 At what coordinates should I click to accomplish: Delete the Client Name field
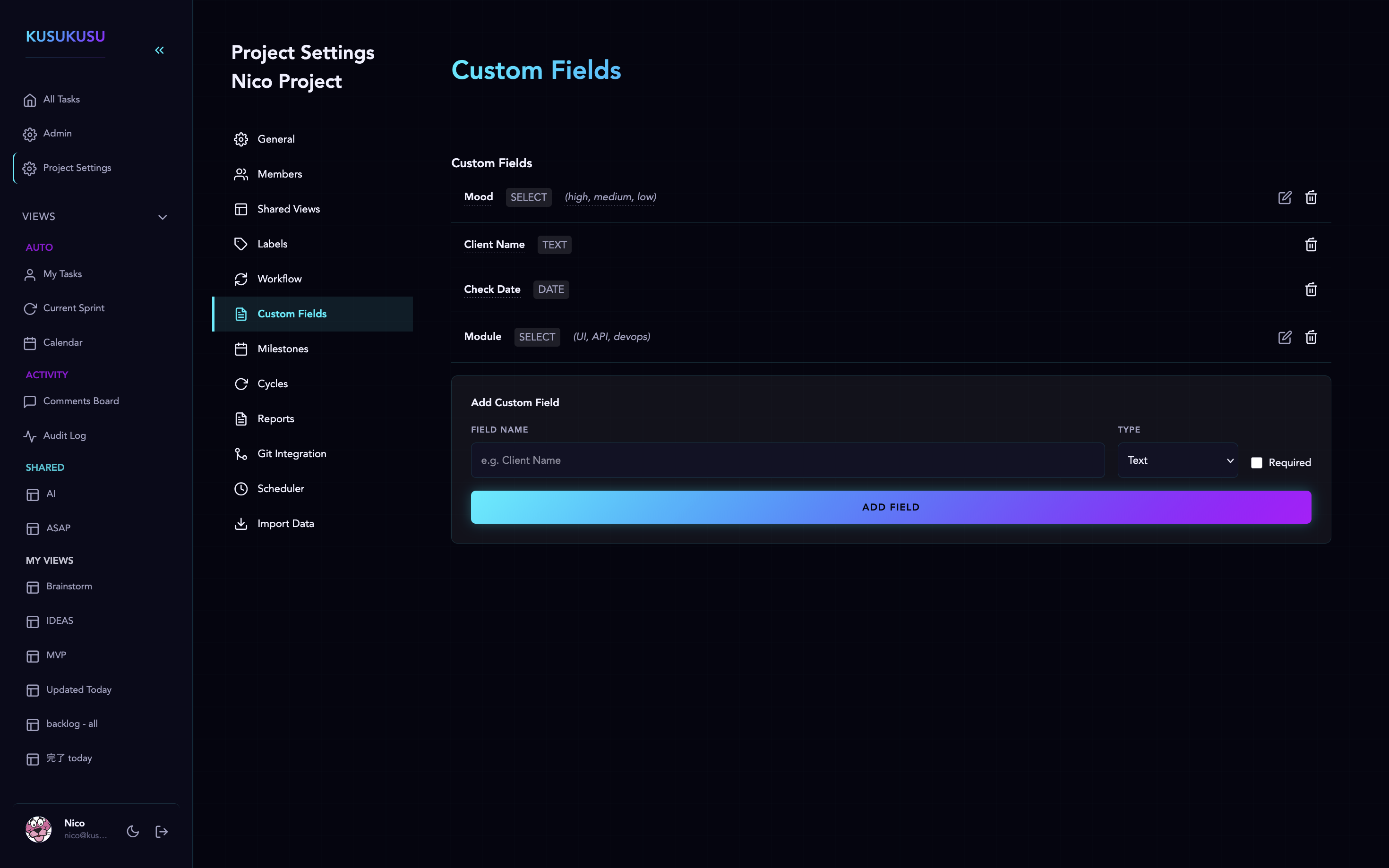1311,245
